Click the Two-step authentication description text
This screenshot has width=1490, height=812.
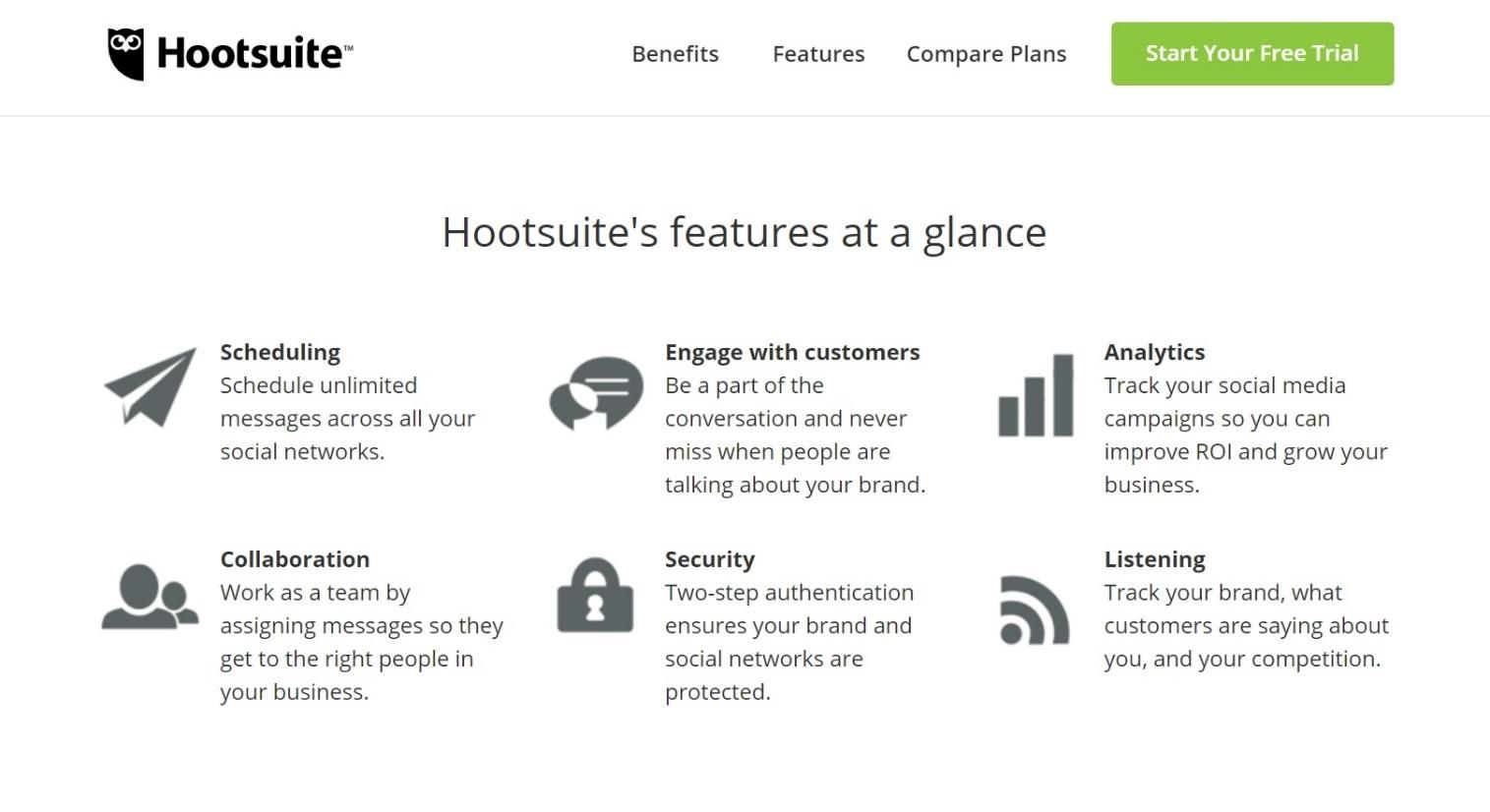click(x=790, y=642)
